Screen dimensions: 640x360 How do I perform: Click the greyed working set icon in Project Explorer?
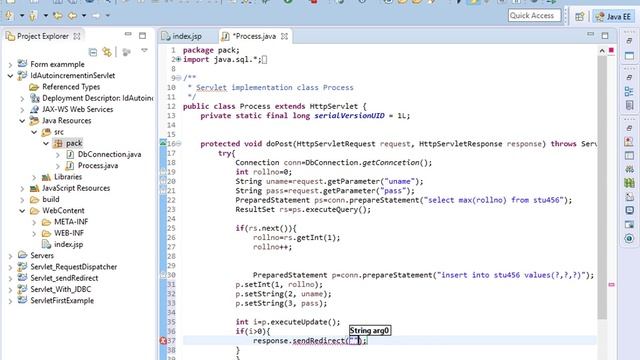coord(127,52)
